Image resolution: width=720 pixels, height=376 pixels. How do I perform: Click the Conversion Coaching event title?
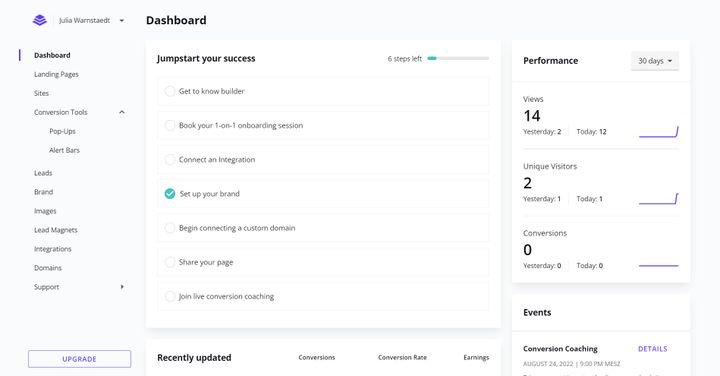point(560,349)
